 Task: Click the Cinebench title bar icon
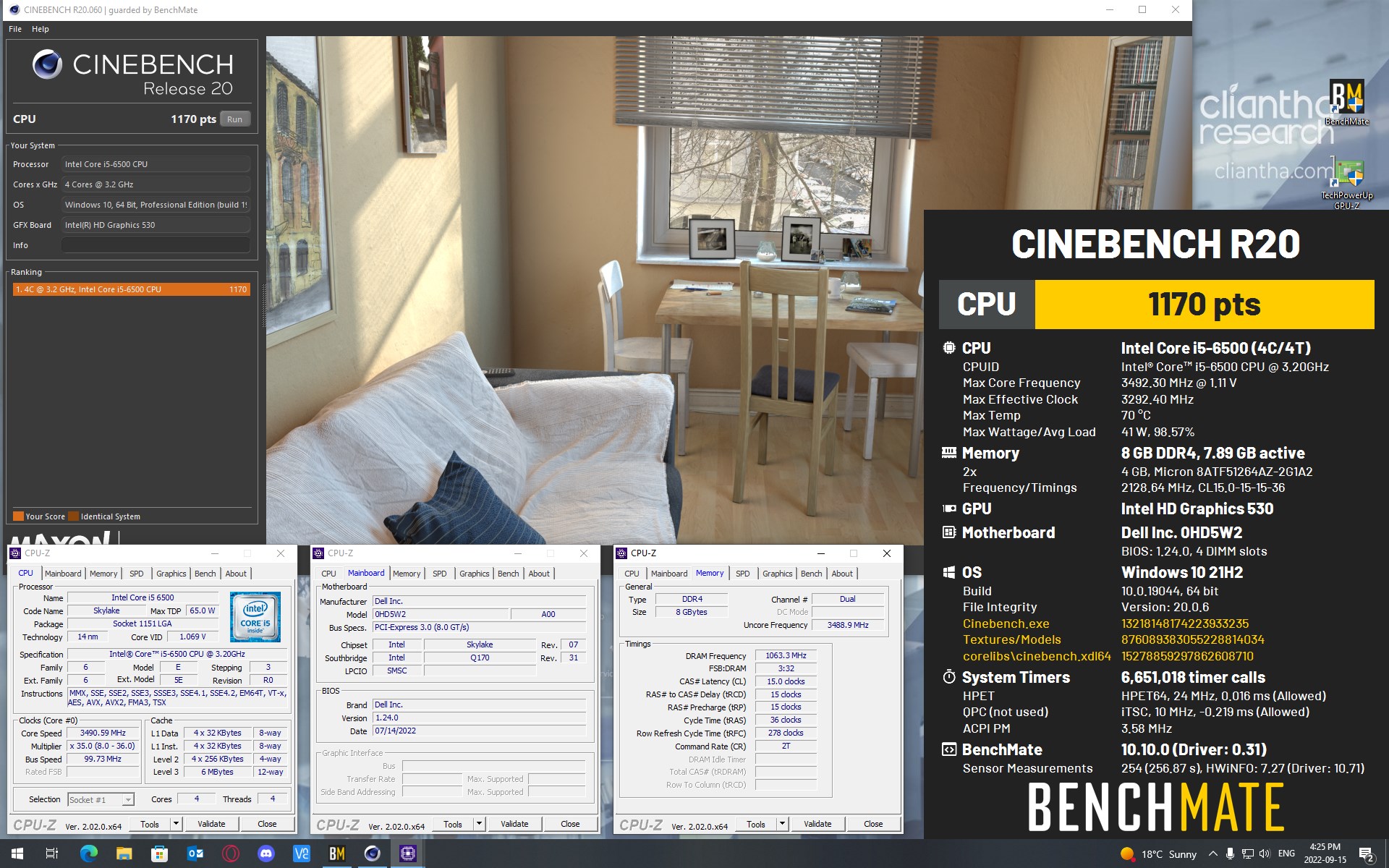14,9
